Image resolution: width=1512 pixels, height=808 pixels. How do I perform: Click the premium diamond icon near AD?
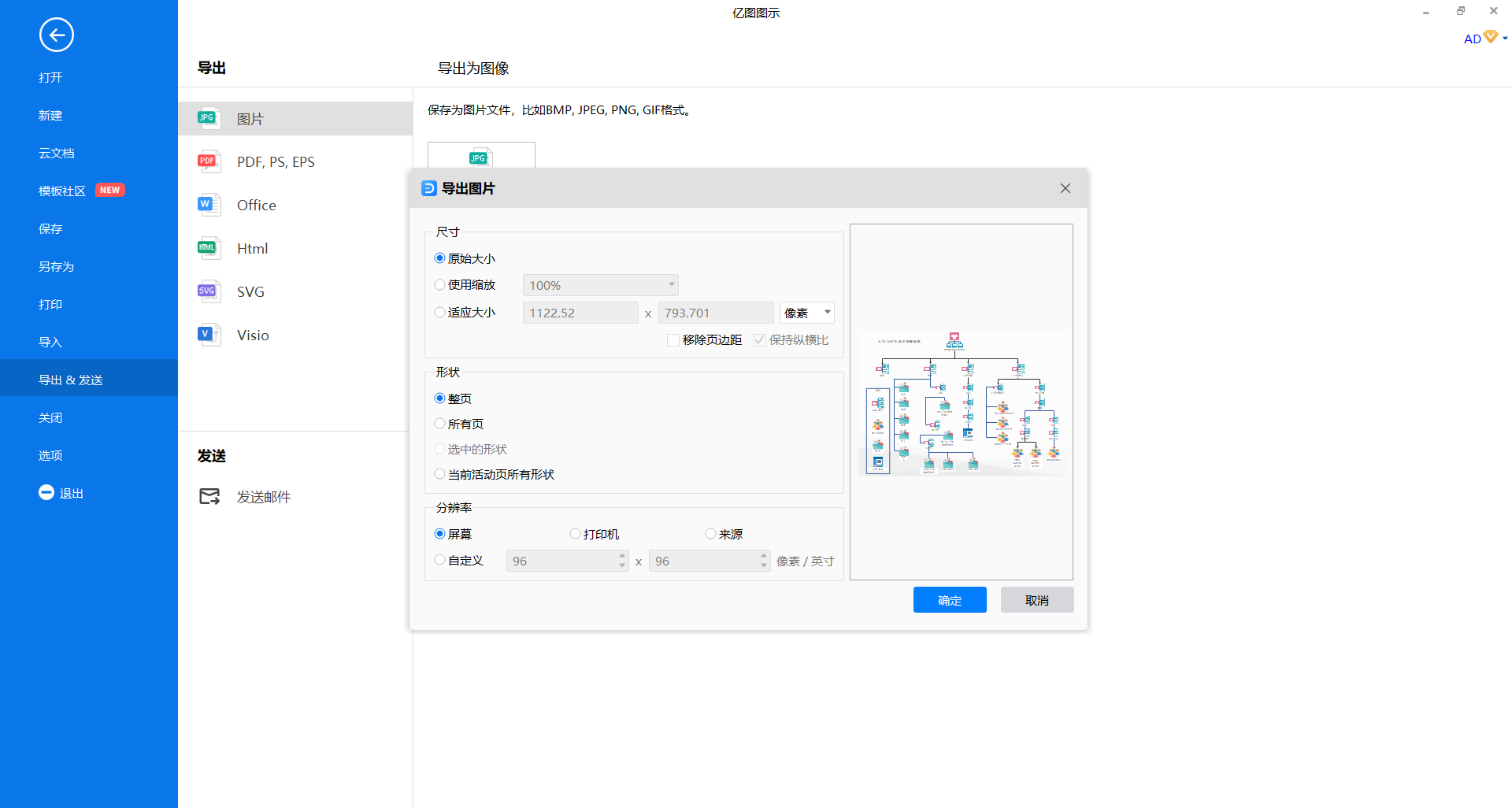pos(1491,37)
